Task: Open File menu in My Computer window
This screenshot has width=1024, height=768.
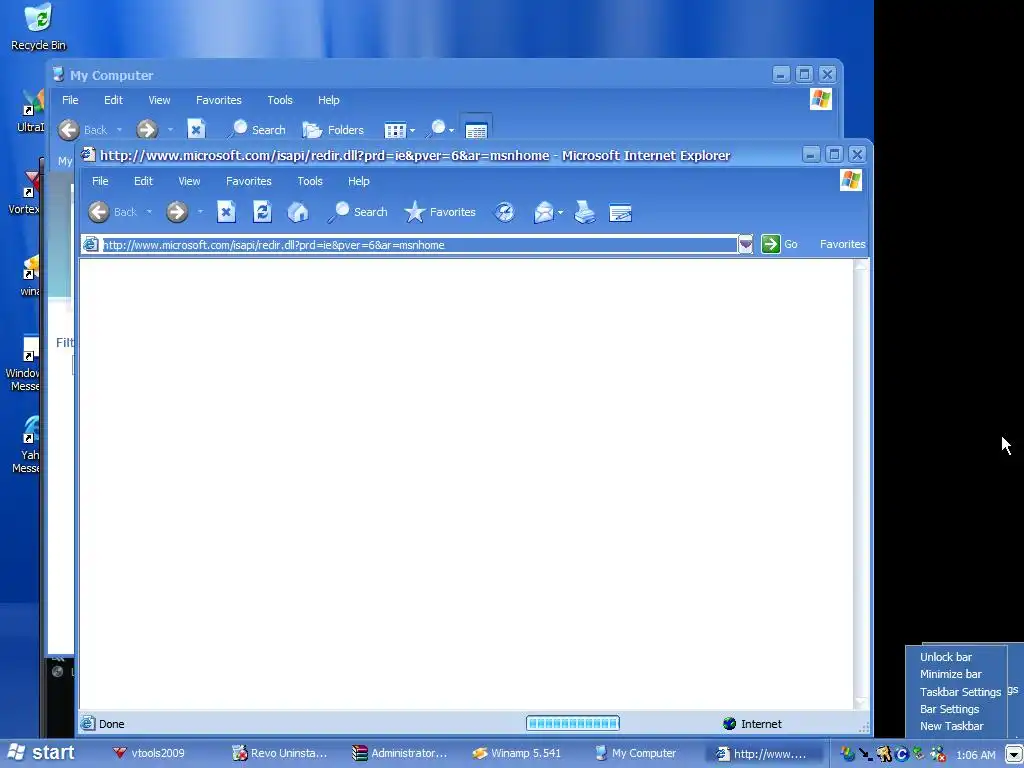Action: (x=70, y=100)
